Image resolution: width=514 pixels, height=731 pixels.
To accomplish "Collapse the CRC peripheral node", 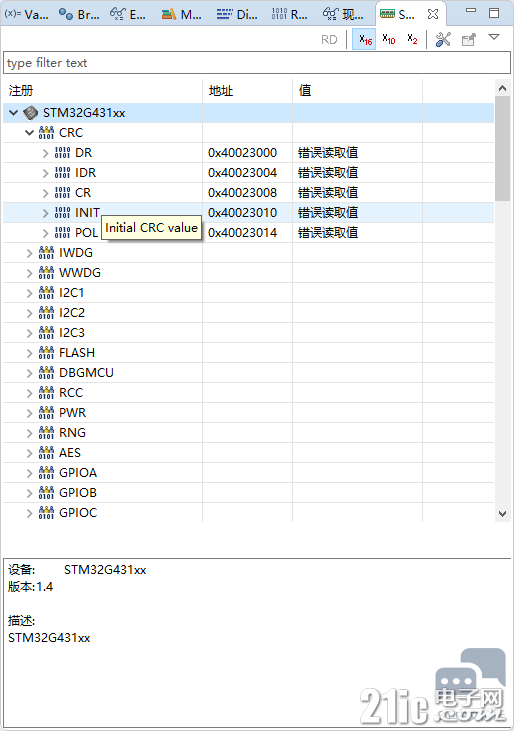I will [x=29, y=133].
